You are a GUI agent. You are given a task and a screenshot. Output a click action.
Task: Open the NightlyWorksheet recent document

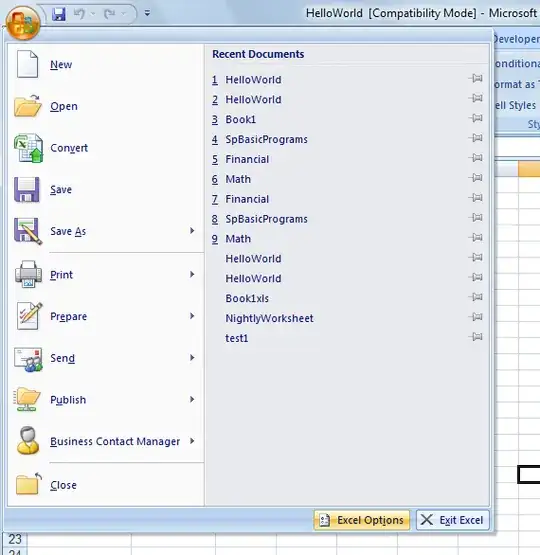coord(269,318)
